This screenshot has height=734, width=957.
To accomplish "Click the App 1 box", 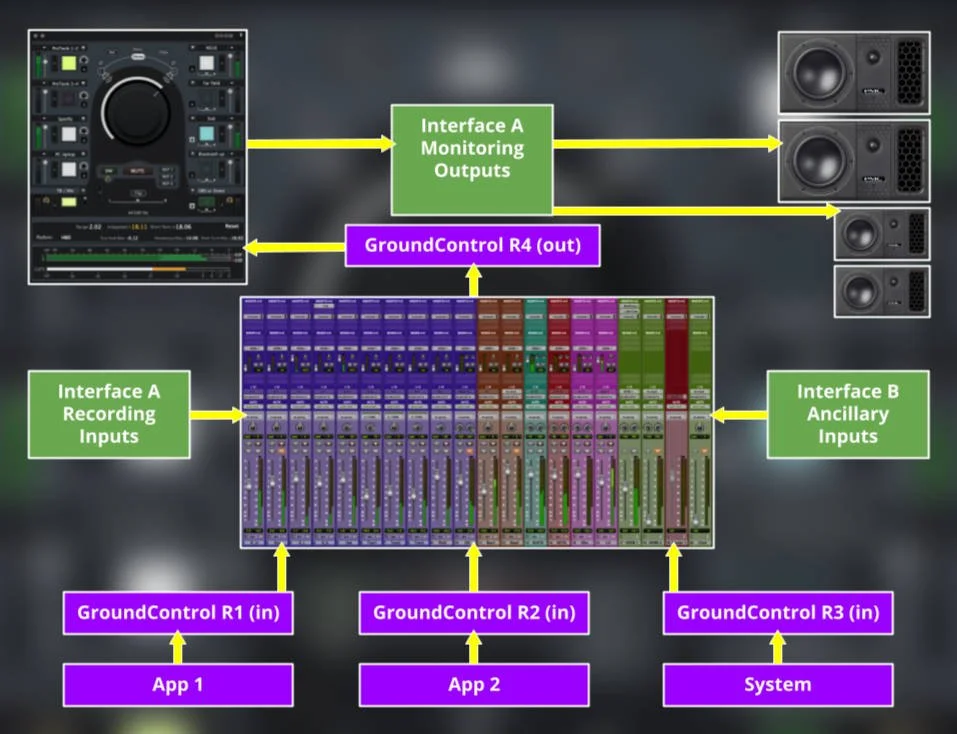I will point(177,684).
